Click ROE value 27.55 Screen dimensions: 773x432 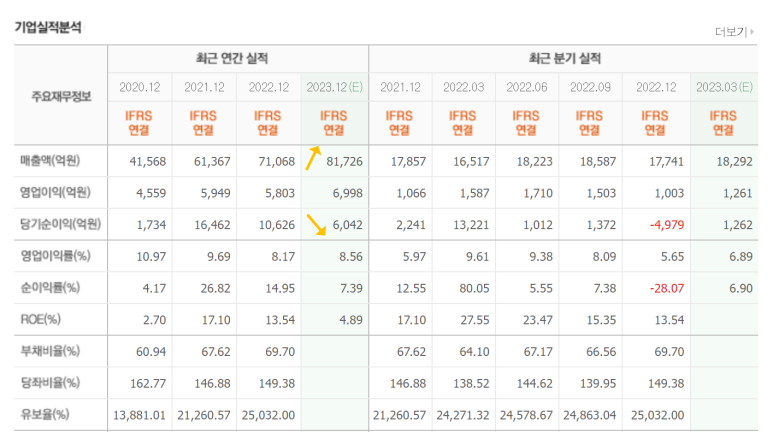point(475,320)
